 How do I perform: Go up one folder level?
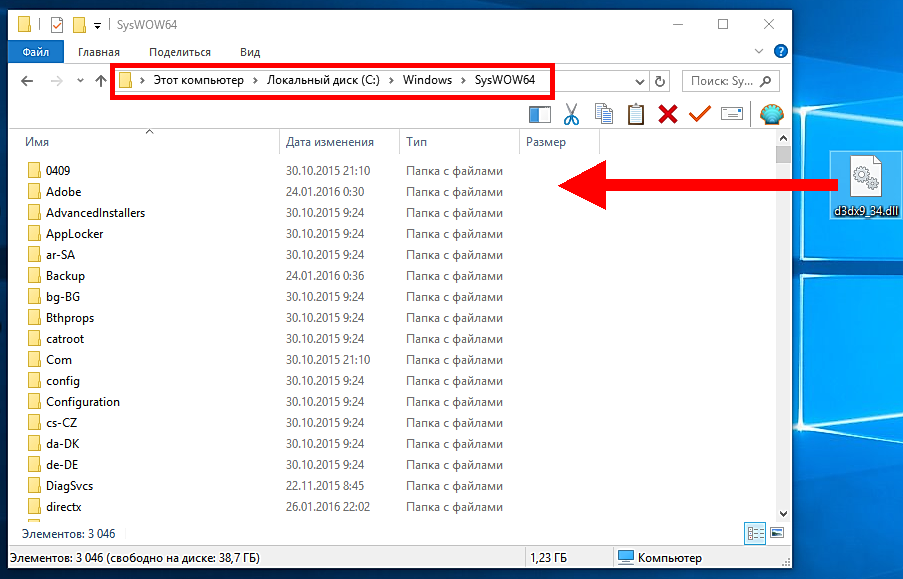101,81
